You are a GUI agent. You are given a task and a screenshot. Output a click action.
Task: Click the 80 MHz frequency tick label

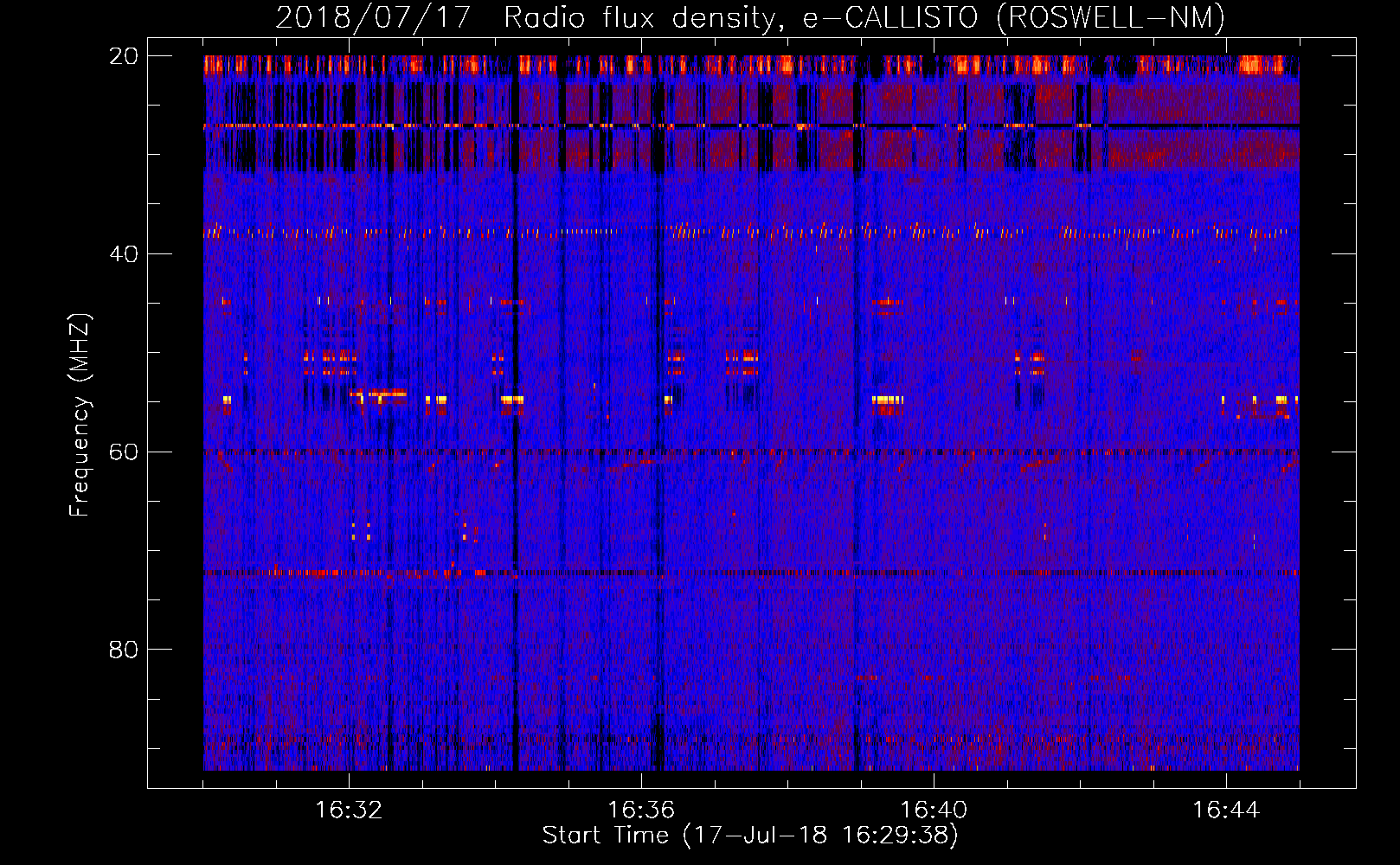coord(124,650)
